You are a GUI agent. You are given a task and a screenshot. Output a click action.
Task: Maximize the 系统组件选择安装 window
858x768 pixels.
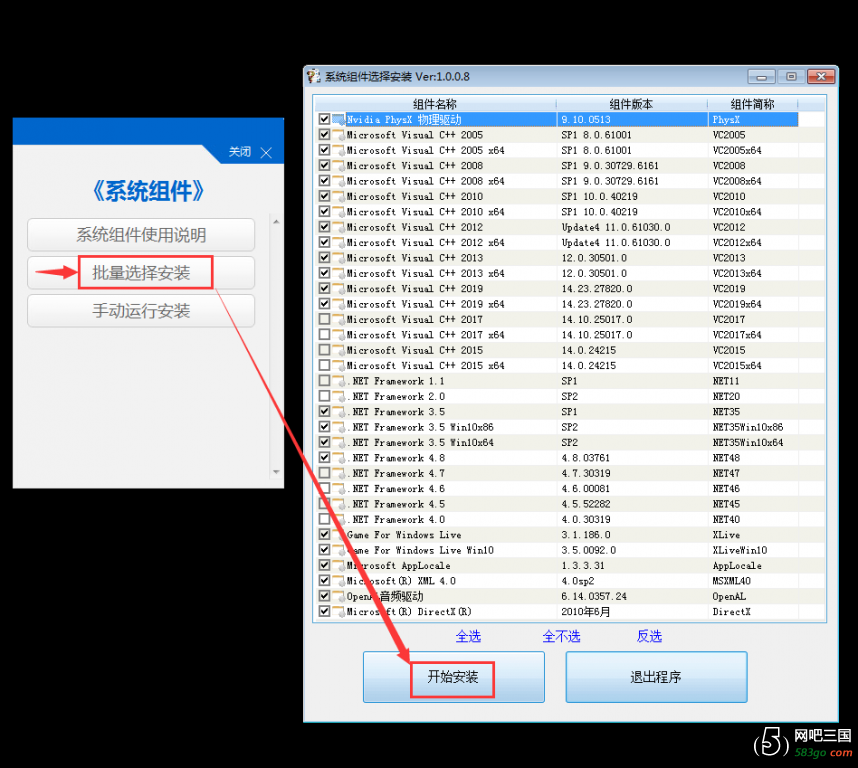(791, 77)
